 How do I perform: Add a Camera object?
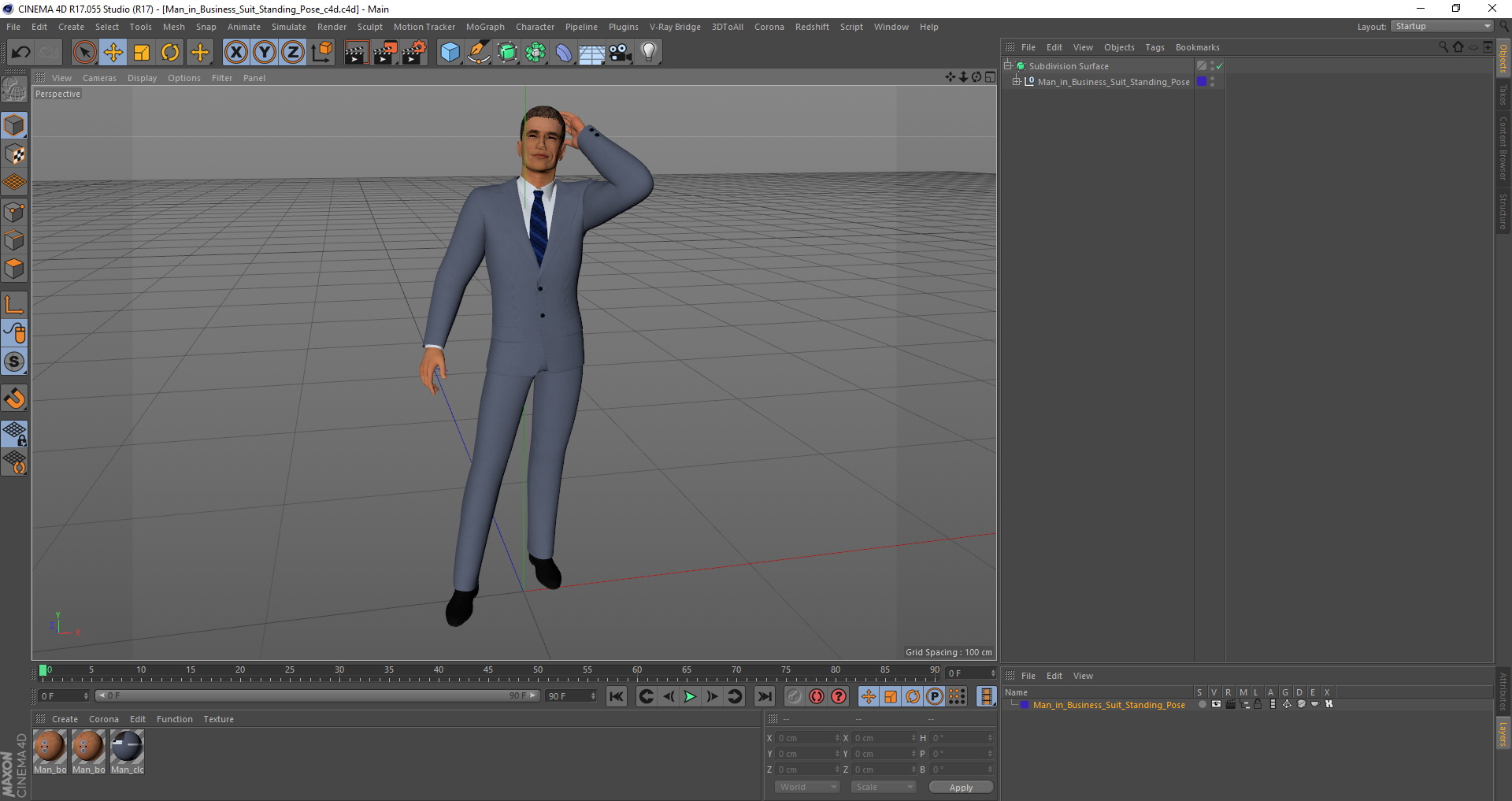tap(621, 53)
